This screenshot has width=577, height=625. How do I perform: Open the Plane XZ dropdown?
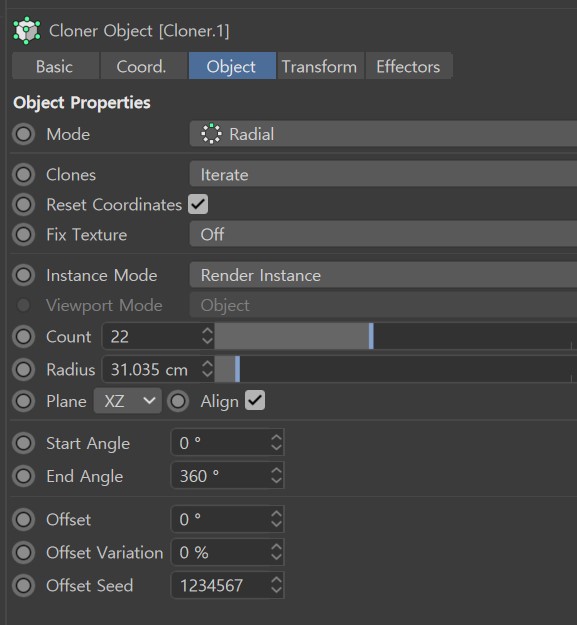point(128,401)
